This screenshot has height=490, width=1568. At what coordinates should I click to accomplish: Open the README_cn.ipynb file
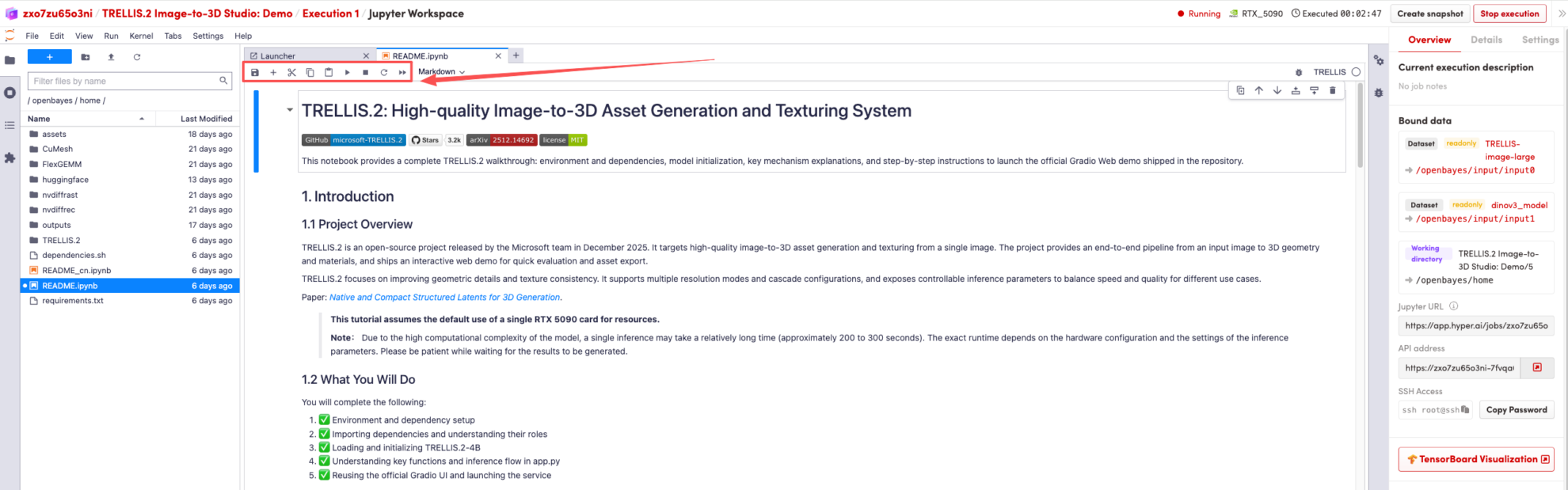(x=77, y=271)
